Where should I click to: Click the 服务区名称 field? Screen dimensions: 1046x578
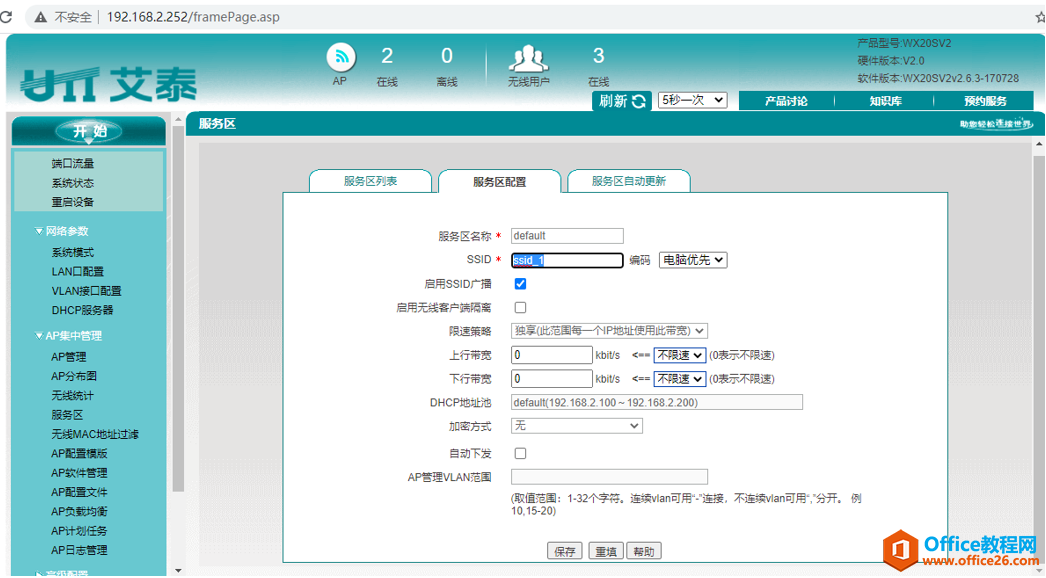(x=567, y=236)
